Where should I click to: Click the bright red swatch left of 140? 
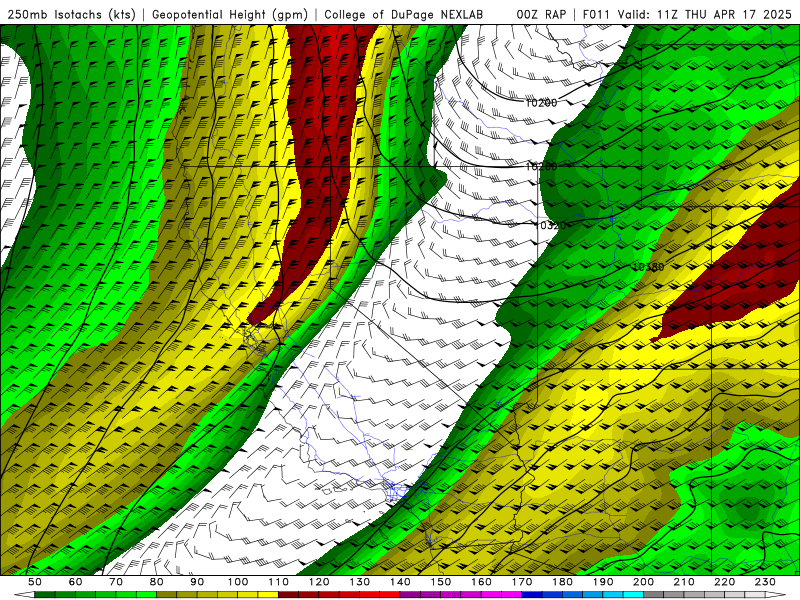tap(389, 594)
